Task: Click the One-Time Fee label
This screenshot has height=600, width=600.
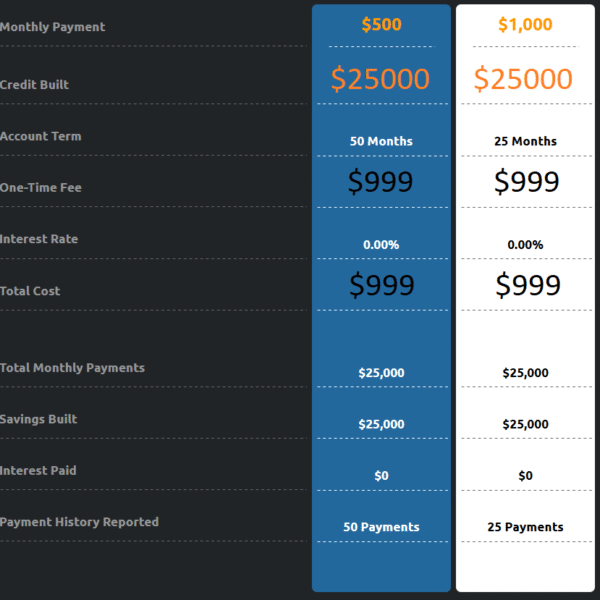Action: tap(41, 188)
